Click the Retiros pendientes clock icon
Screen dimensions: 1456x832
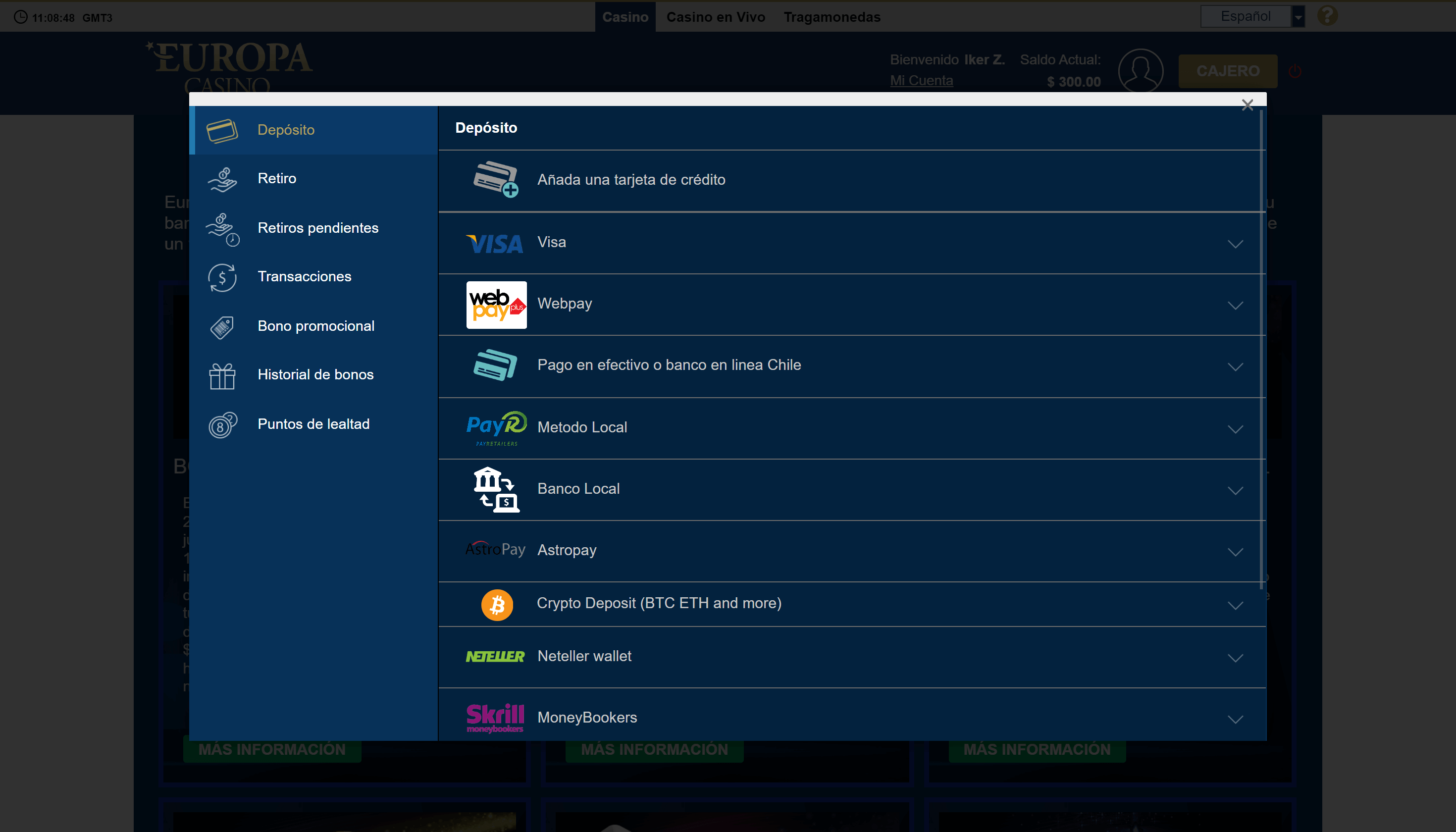click(223, 229)
